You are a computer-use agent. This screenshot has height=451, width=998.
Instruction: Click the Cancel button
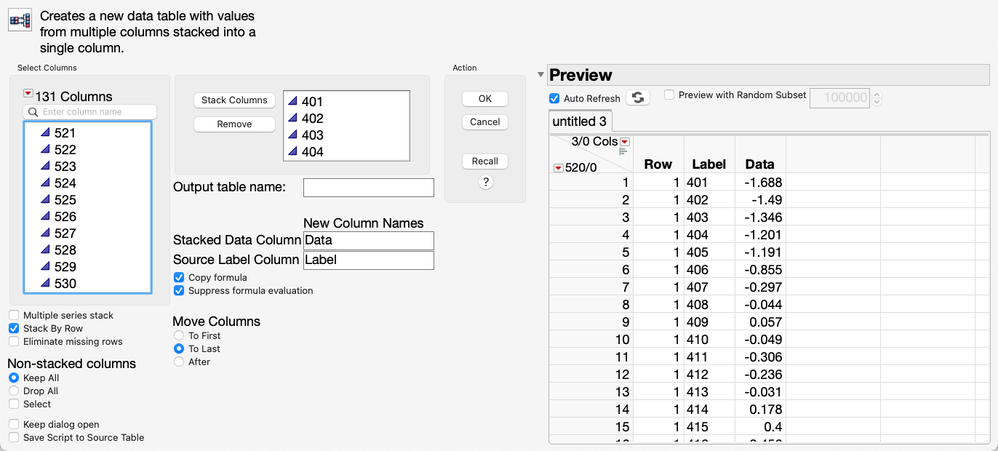coord(485,121)
